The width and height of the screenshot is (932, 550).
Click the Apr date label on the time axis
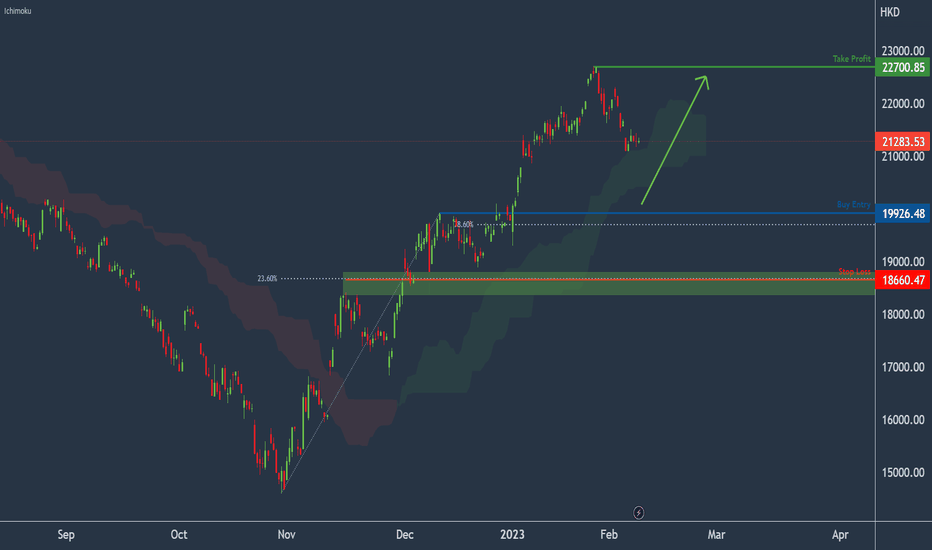pyautogui.click(x=840, y=535)
